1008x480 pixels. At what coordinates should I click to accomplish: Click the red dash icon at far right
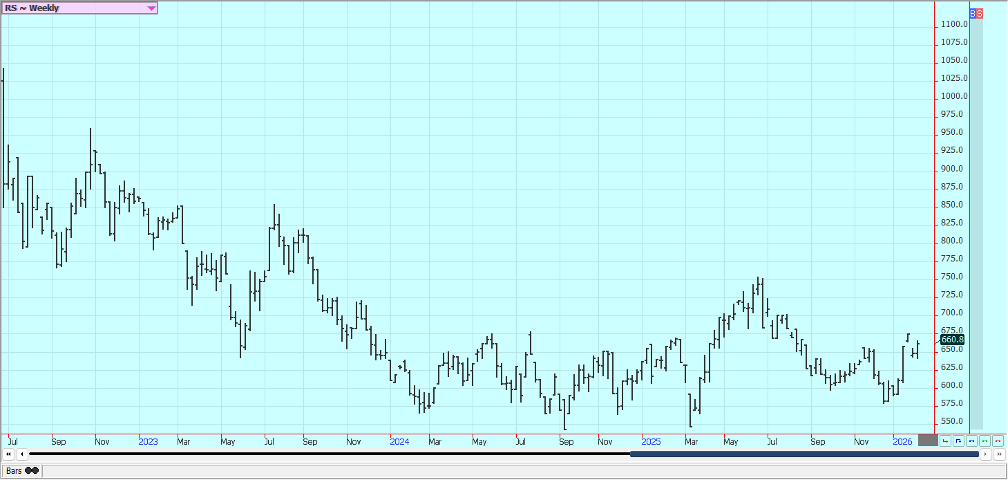point(997,440)
